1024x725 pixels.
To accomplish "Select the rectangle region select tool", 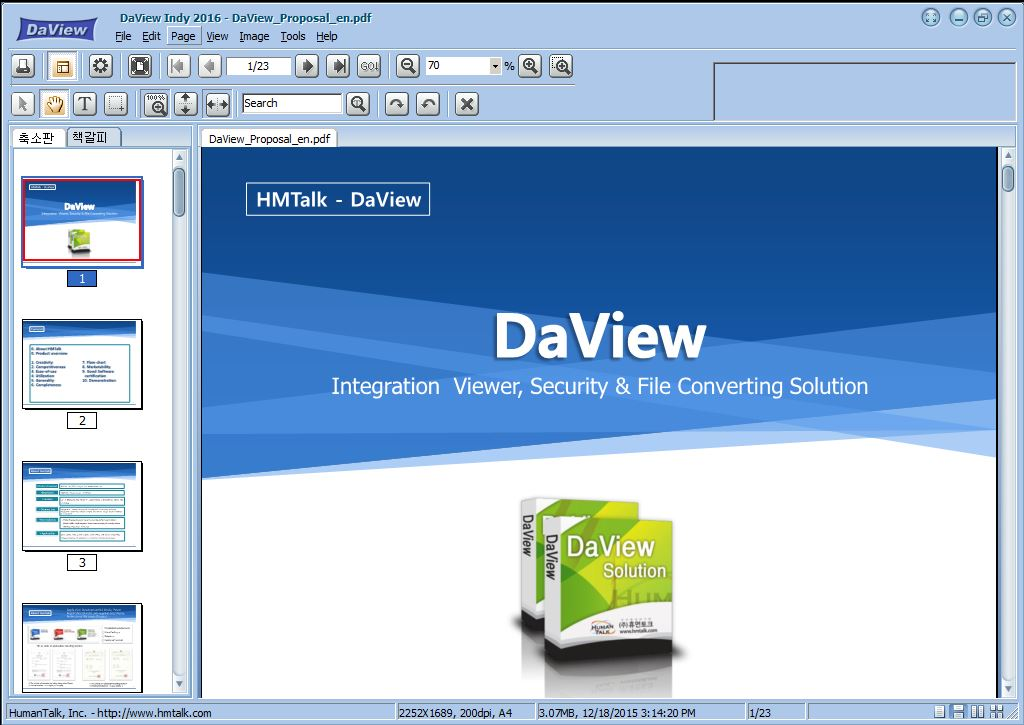I will click(116, 104).
